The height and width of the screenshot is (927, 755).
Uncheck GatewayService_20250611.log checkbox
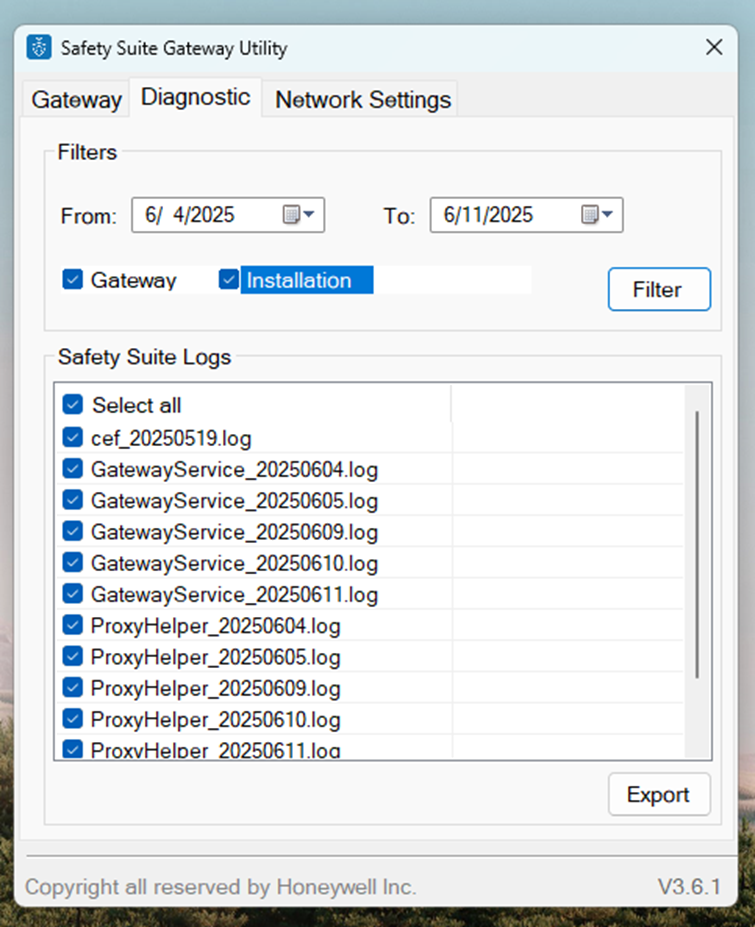point(73,594)
